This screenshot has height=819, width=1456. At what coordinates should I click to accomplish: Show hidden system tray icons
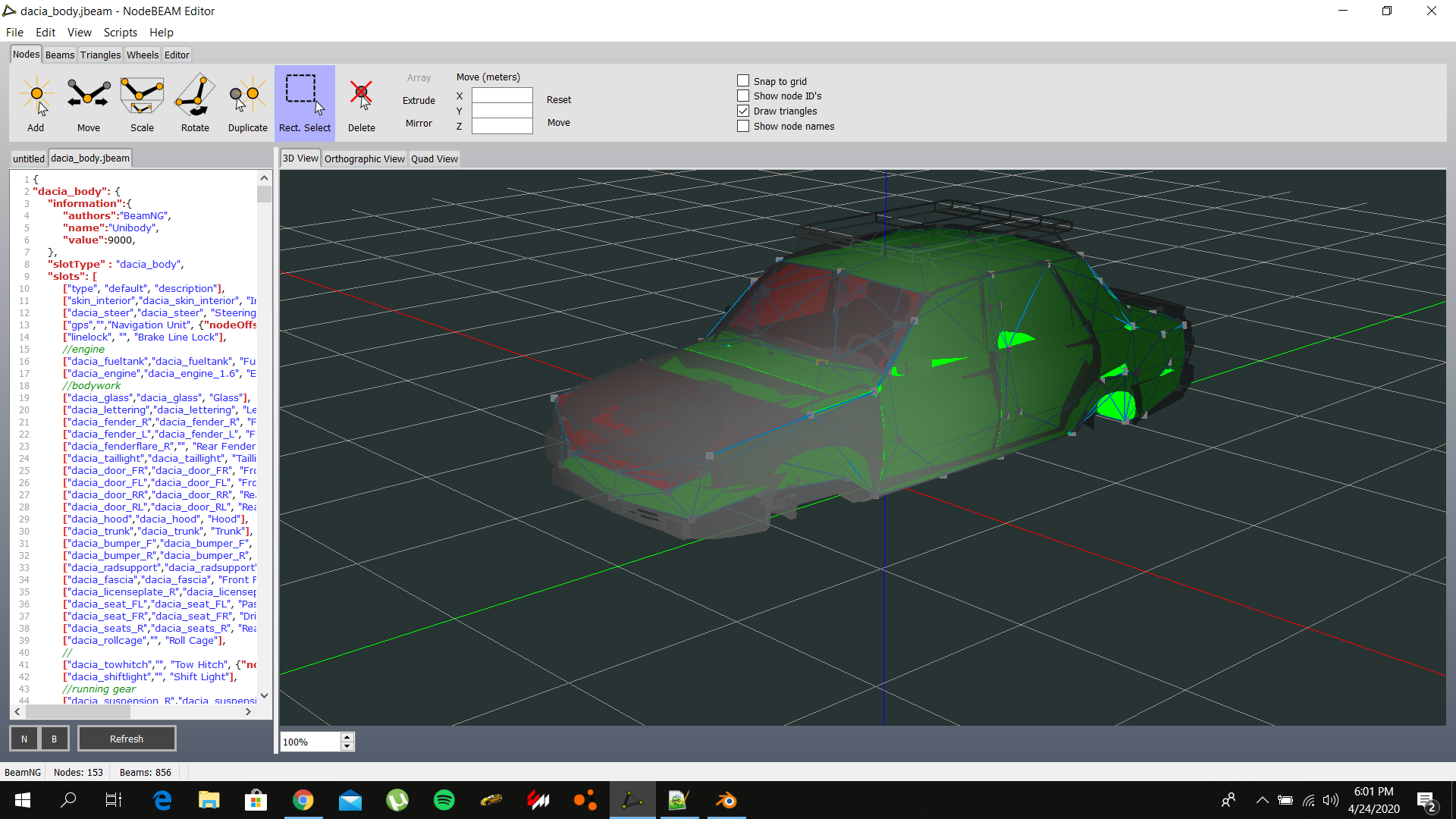1262,800
